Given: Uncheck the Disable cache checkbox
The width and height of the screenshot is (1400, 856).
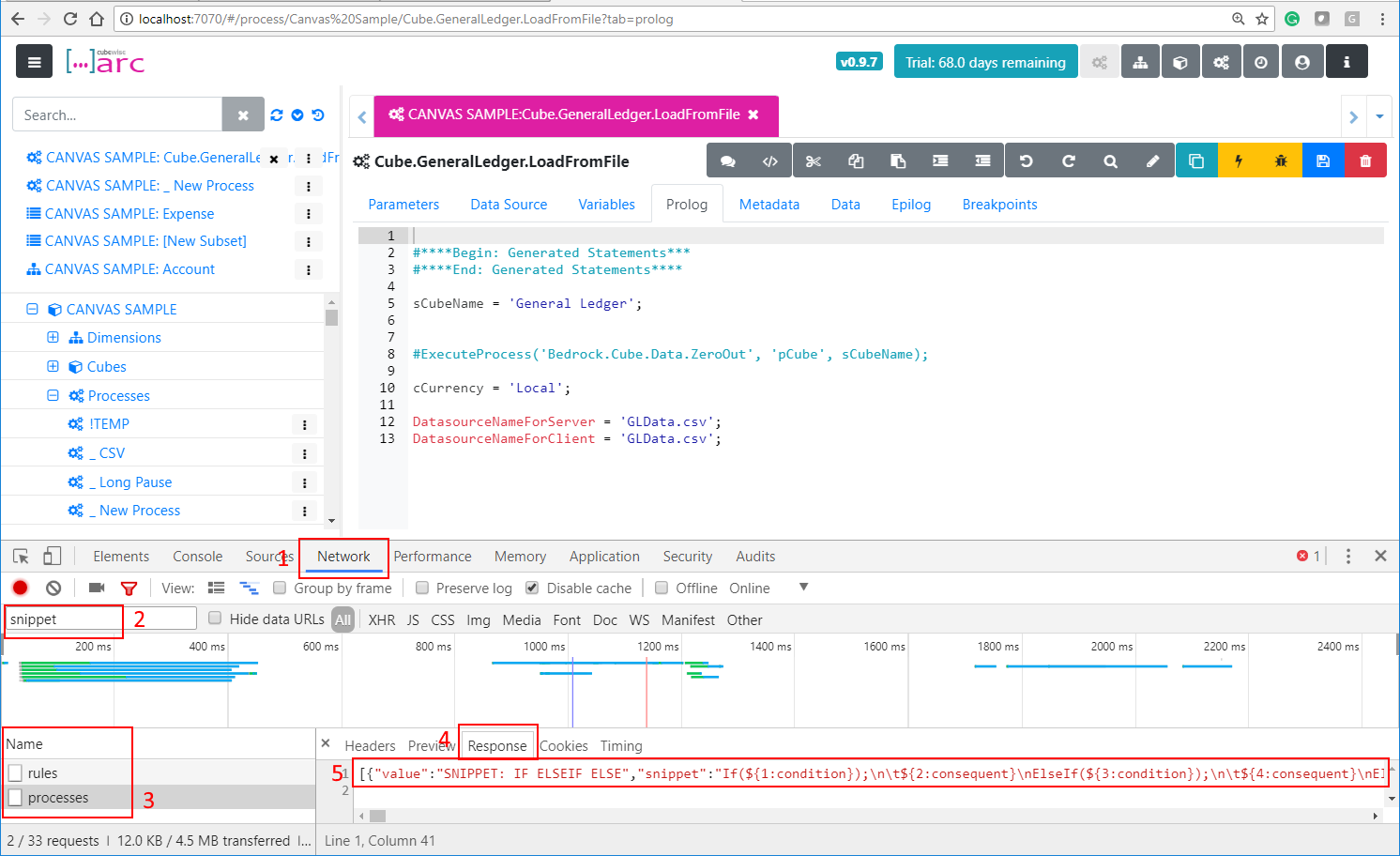Looking at the screenshot, I should coord(532,588).
